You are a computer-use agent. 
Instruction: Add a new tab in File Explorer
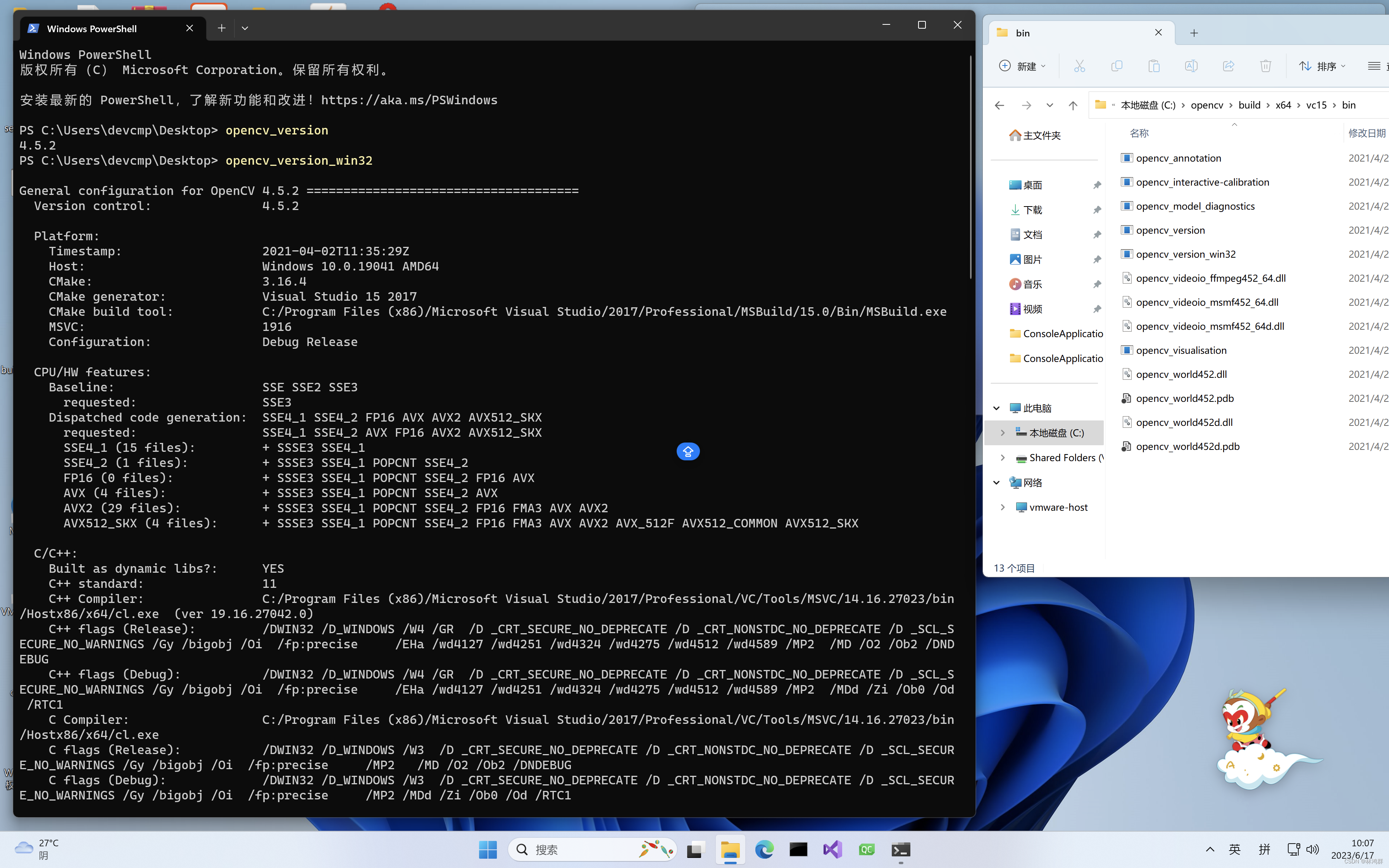tap(1194, 33)
